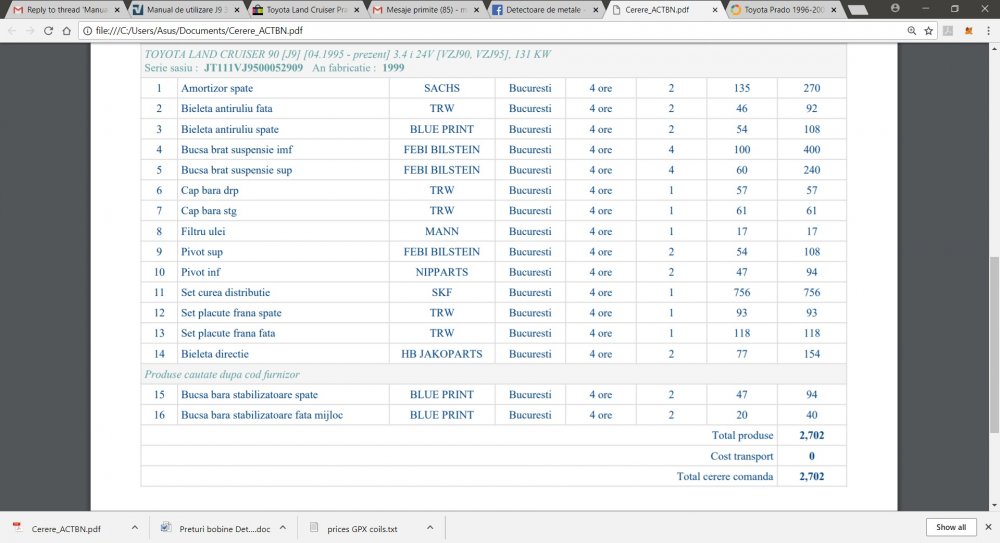Switch to the 'Toyota Prado 1996-20' tab
Screen dimensions: 1000x543
(782, 10)
